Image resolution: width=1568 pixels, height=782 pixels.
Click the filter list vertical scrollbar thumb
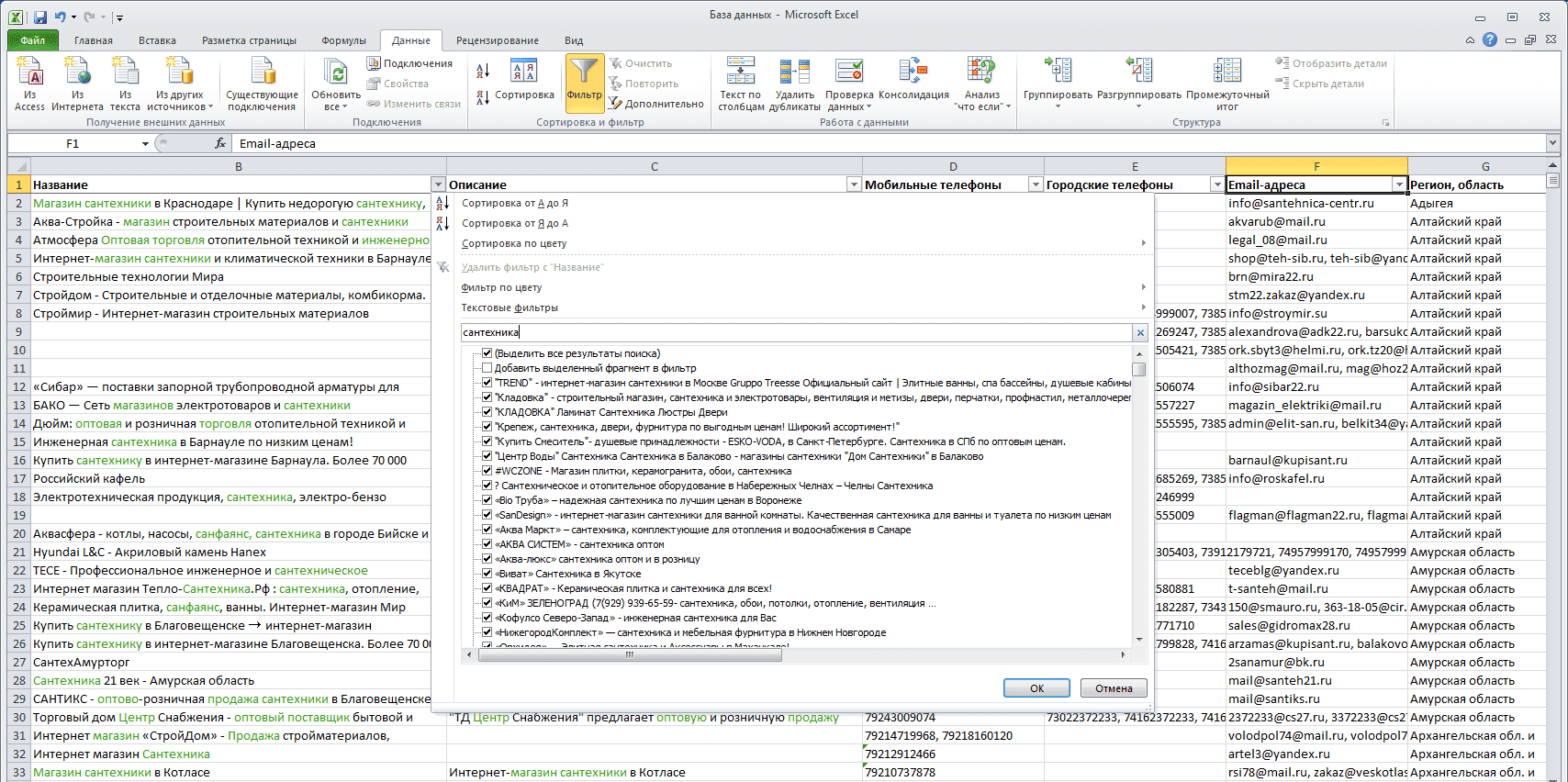[x=1139, y=369]
